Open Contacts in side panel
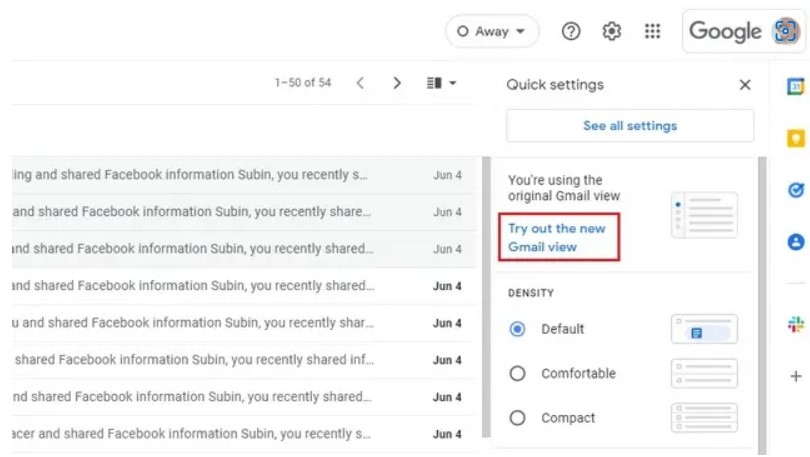The image size is (810, 457). tap(796, 242)
